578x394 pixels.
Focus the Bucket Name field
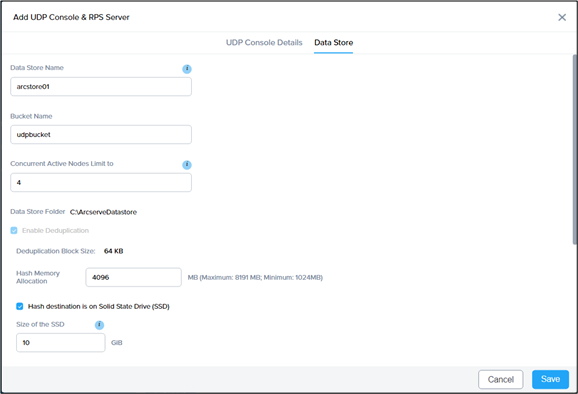(x=101, y=135)
